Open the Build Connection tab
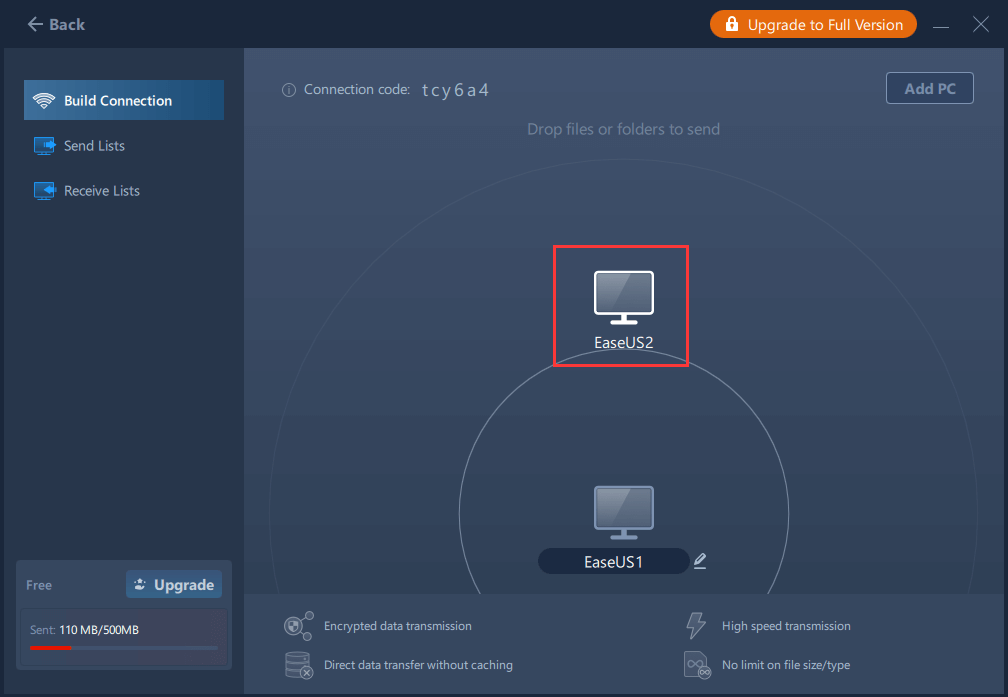Viewport: 1008px width, 697px height. tap(124, 100)
